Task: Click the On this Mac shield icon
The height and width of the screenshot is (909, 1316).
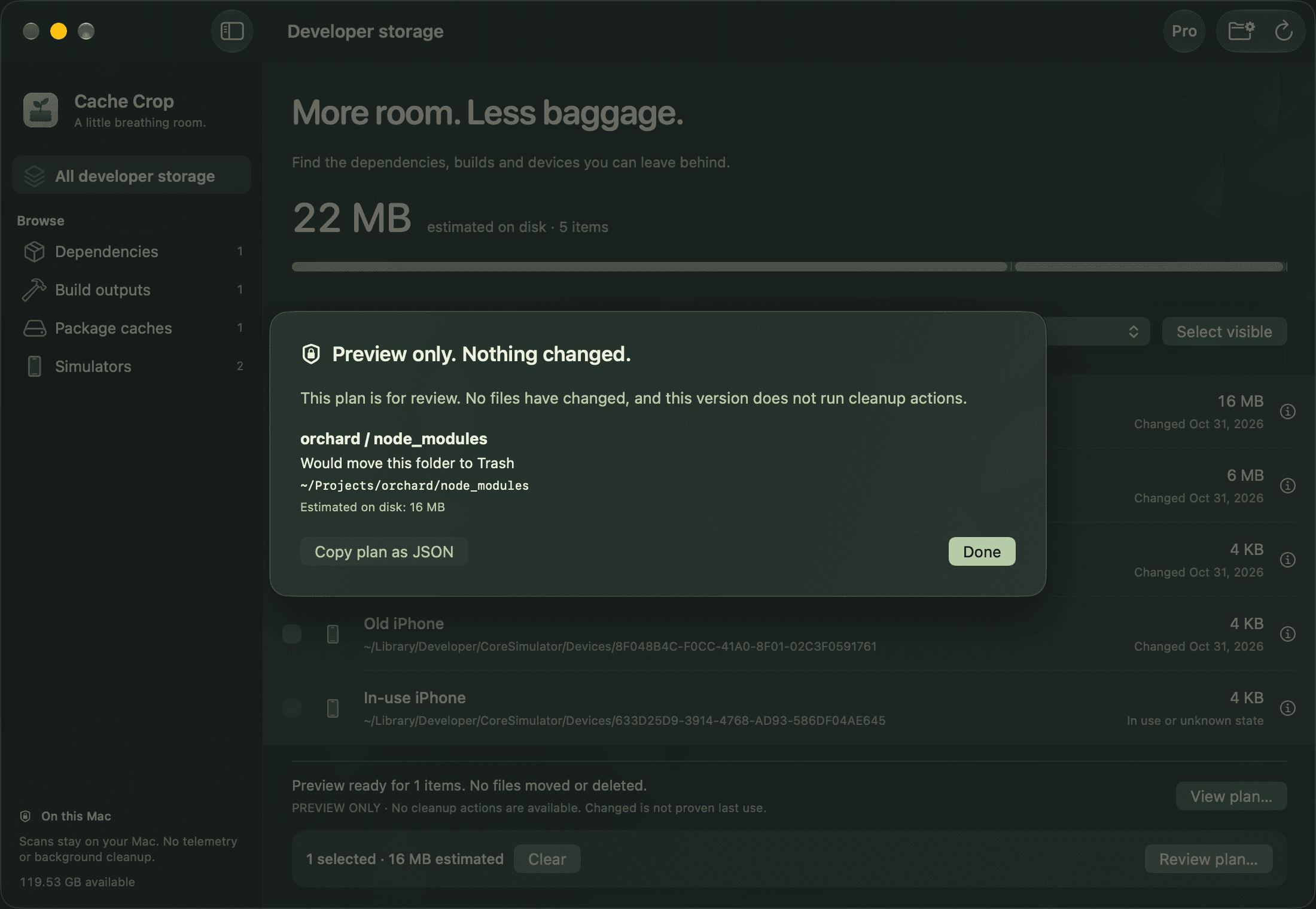Action: 25,816
